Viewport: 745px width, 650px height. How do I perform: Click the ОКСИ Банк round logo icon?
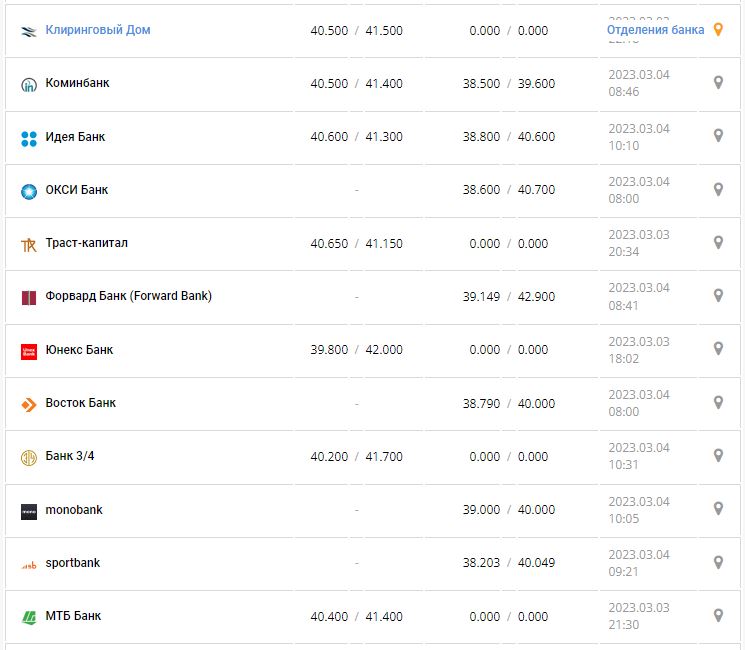tap(28, 191)
